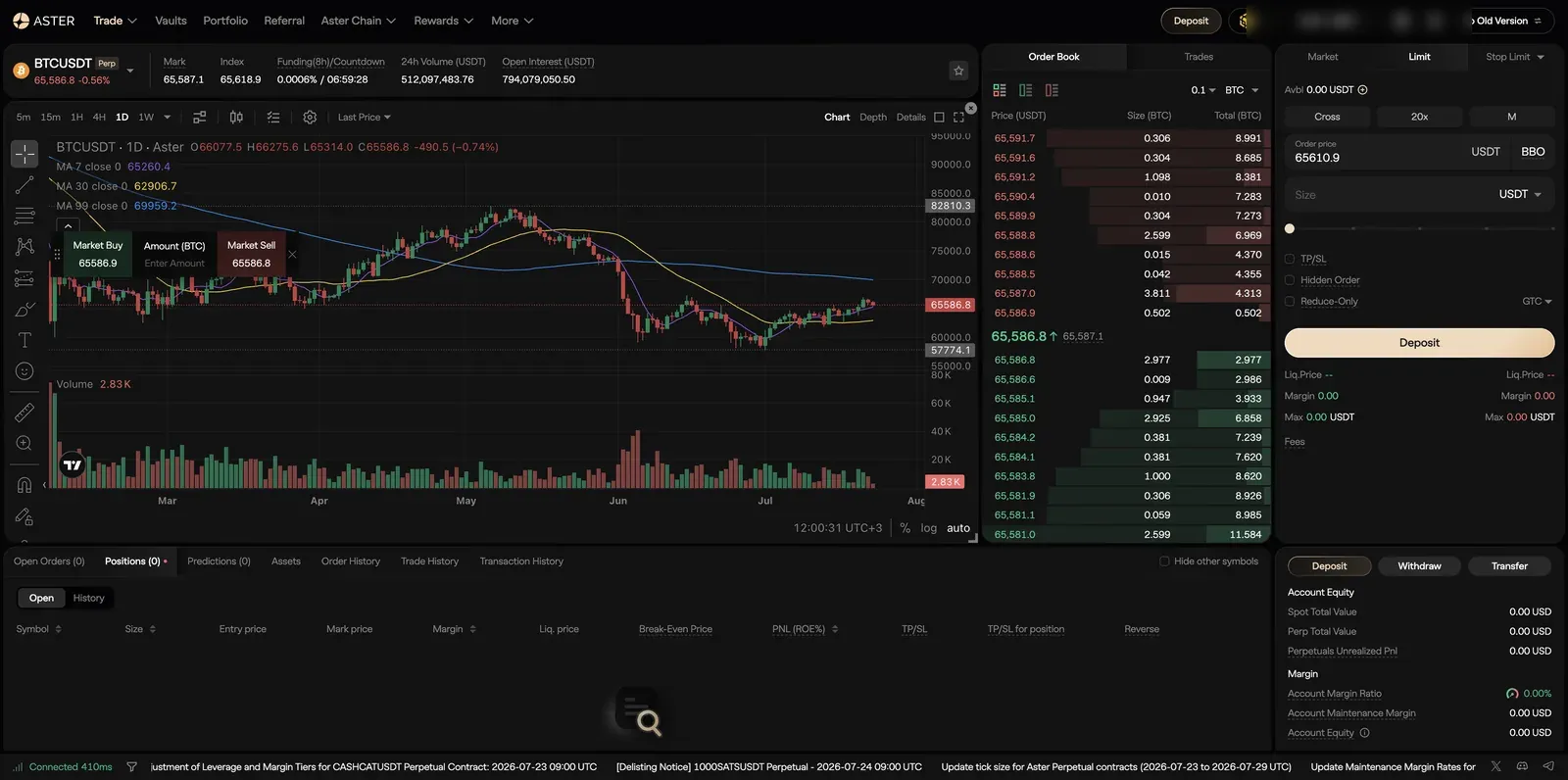
Task: Open Size unit USDT dropdown
Action: [1520, 195]
